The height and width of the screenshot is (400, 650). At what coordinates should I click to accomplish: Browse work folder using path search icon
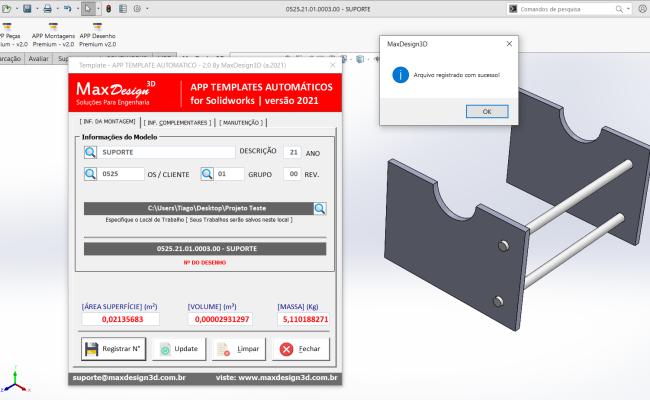coord(320,209)
